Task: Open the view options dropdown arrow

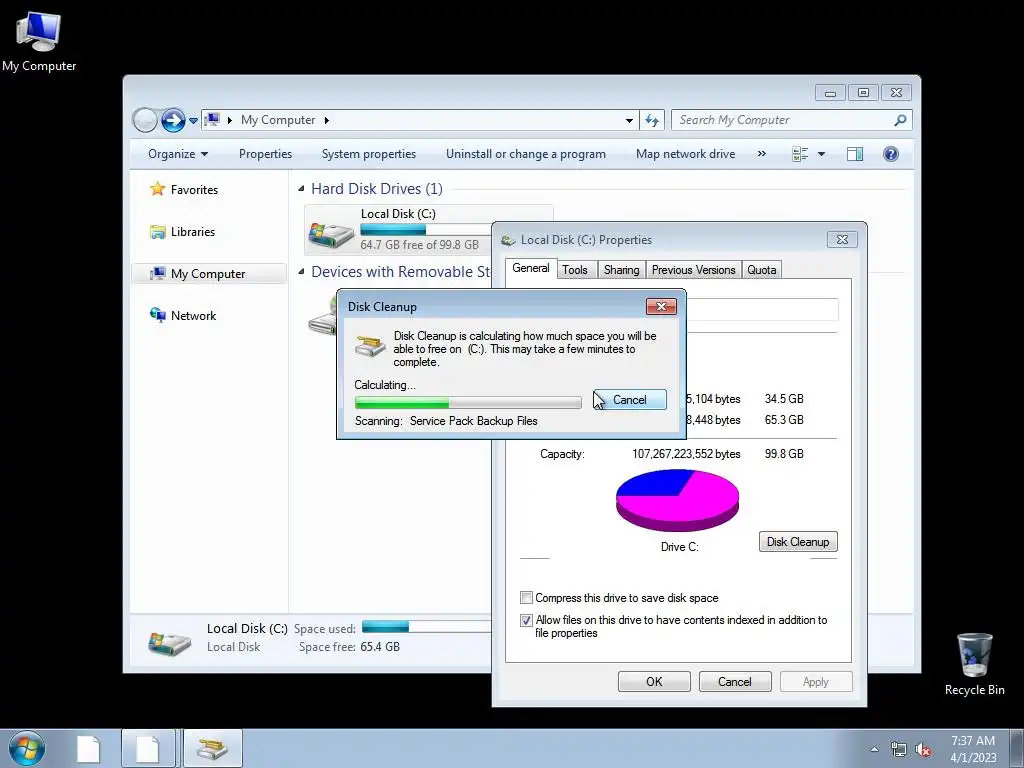Action: point(822,154)
